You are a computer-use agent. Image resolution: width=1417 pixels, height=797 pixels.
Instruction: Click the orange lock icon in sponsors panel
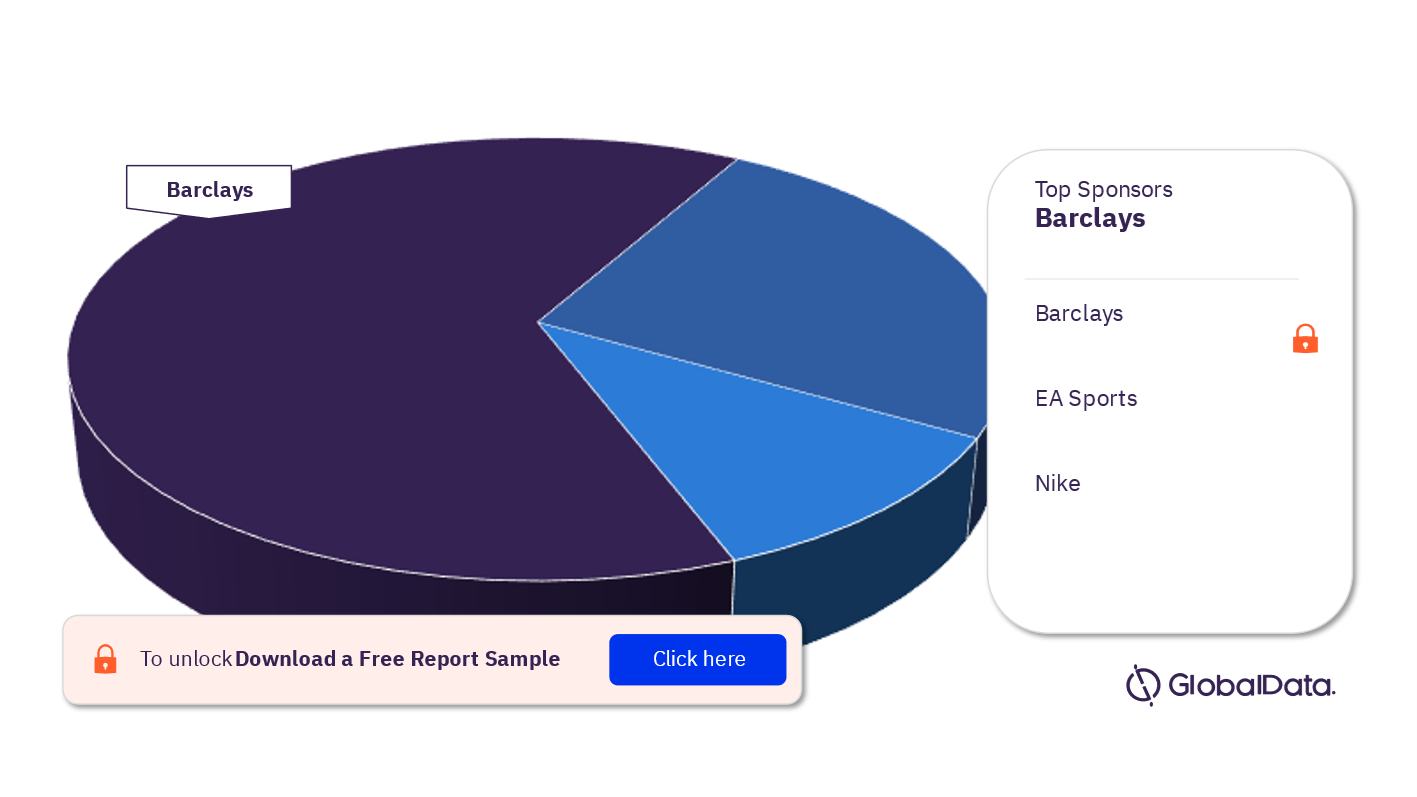(1305, 339)
